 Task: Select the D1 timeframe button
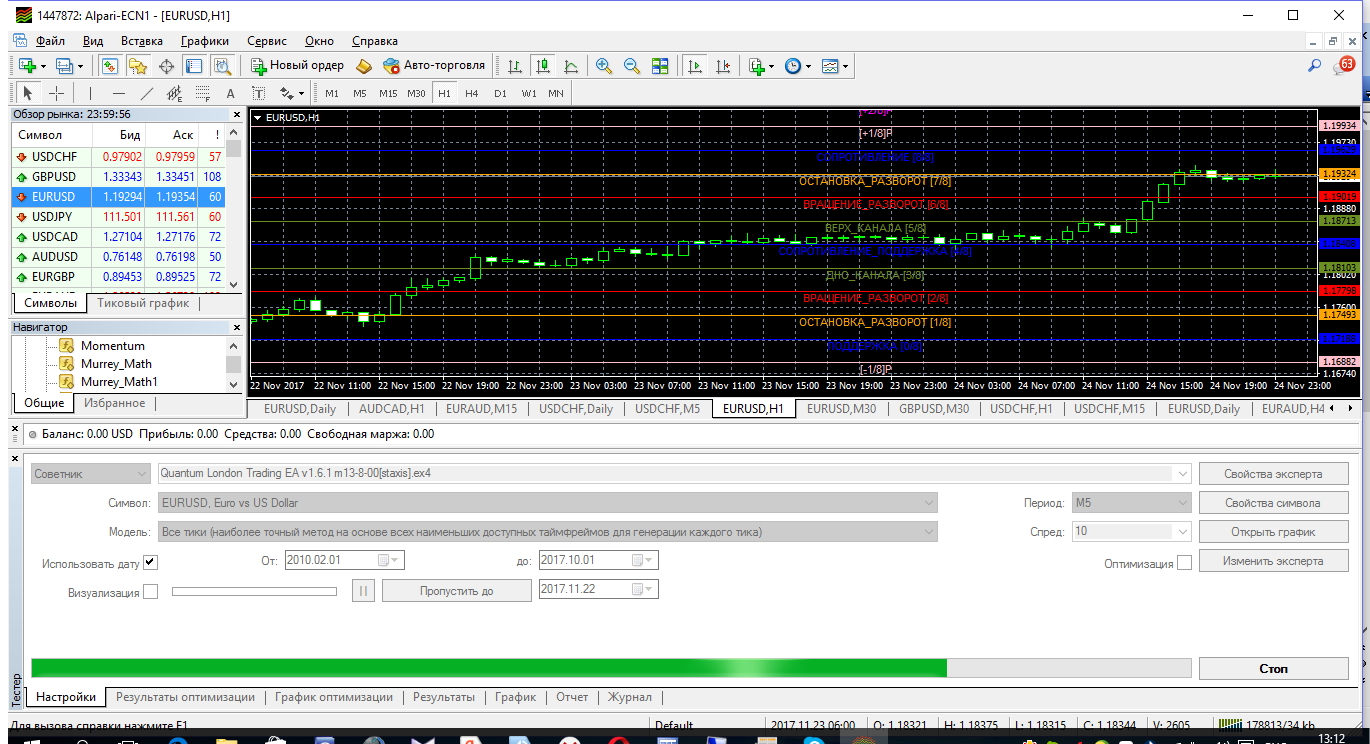click(500, 93)
